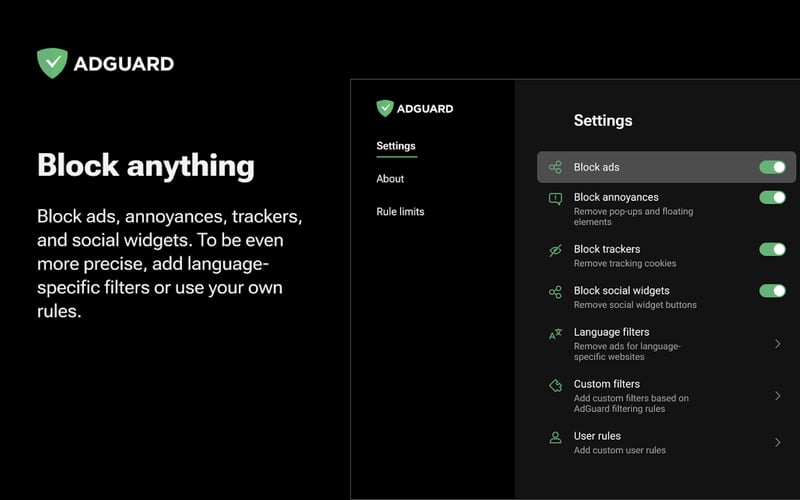This screenshot has height=500, width=800.
Task: Open User rules using its chevron
Action: tap(778, 442)
